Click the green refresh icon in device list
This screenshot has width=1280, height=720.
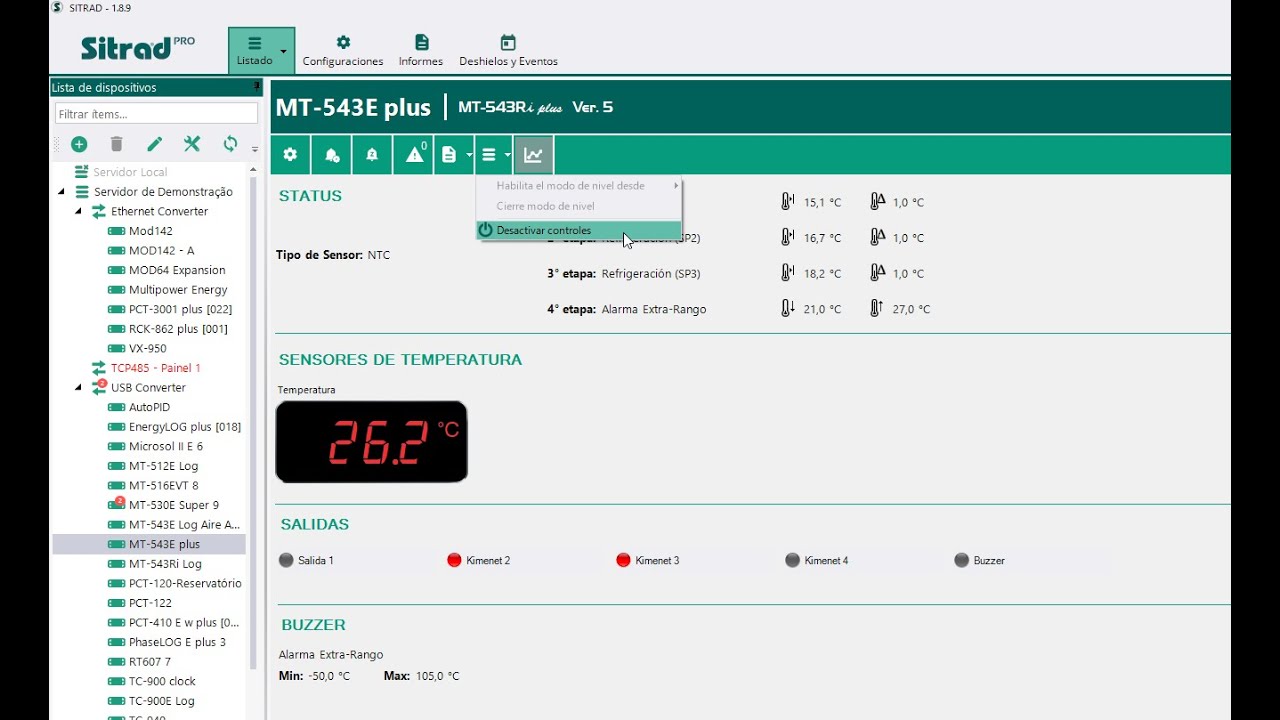pos(230,144)
